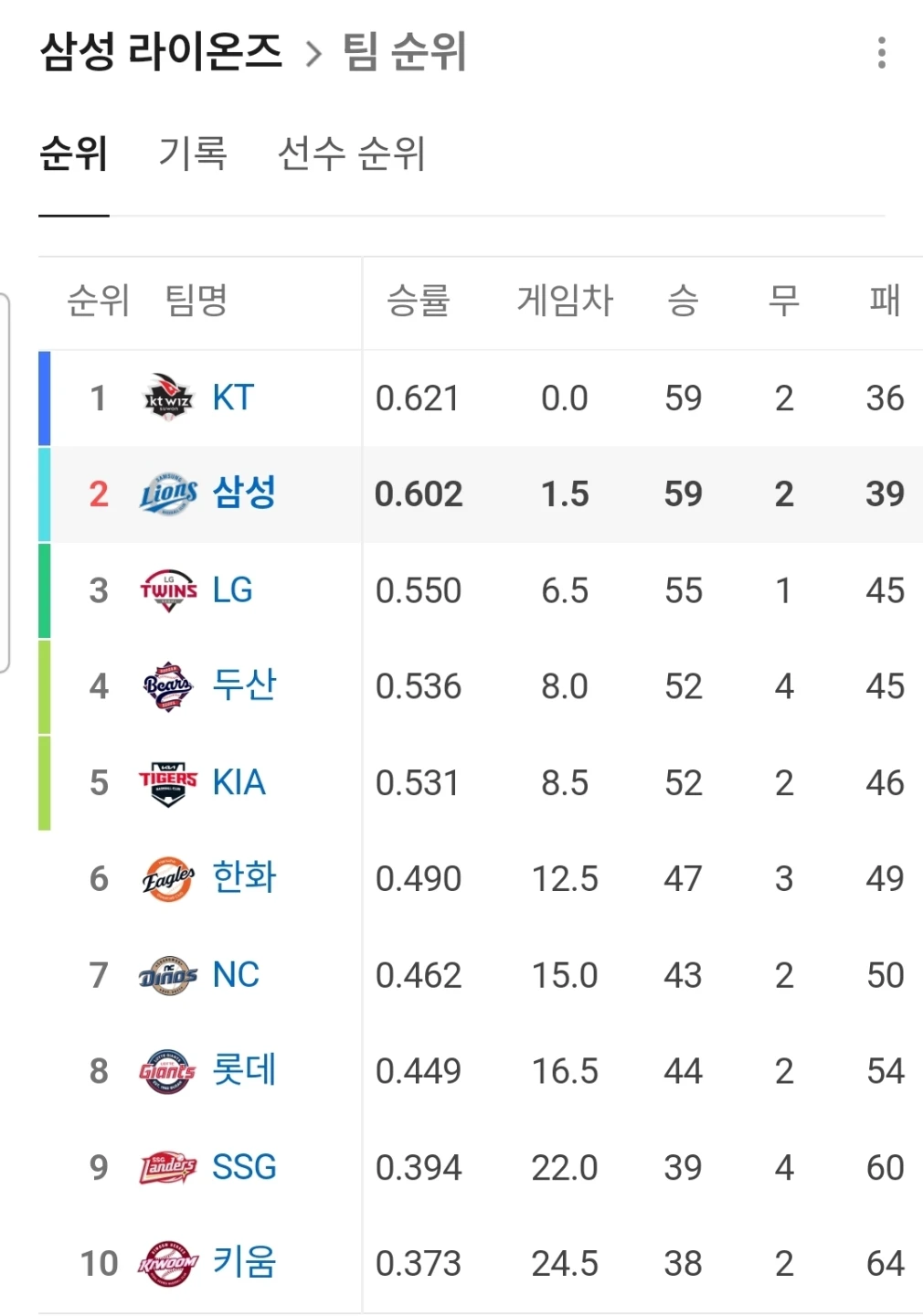This screenshot has height=1316, width=923.
Task: Click the NC Dinos team logo
Action: (169, 975)
